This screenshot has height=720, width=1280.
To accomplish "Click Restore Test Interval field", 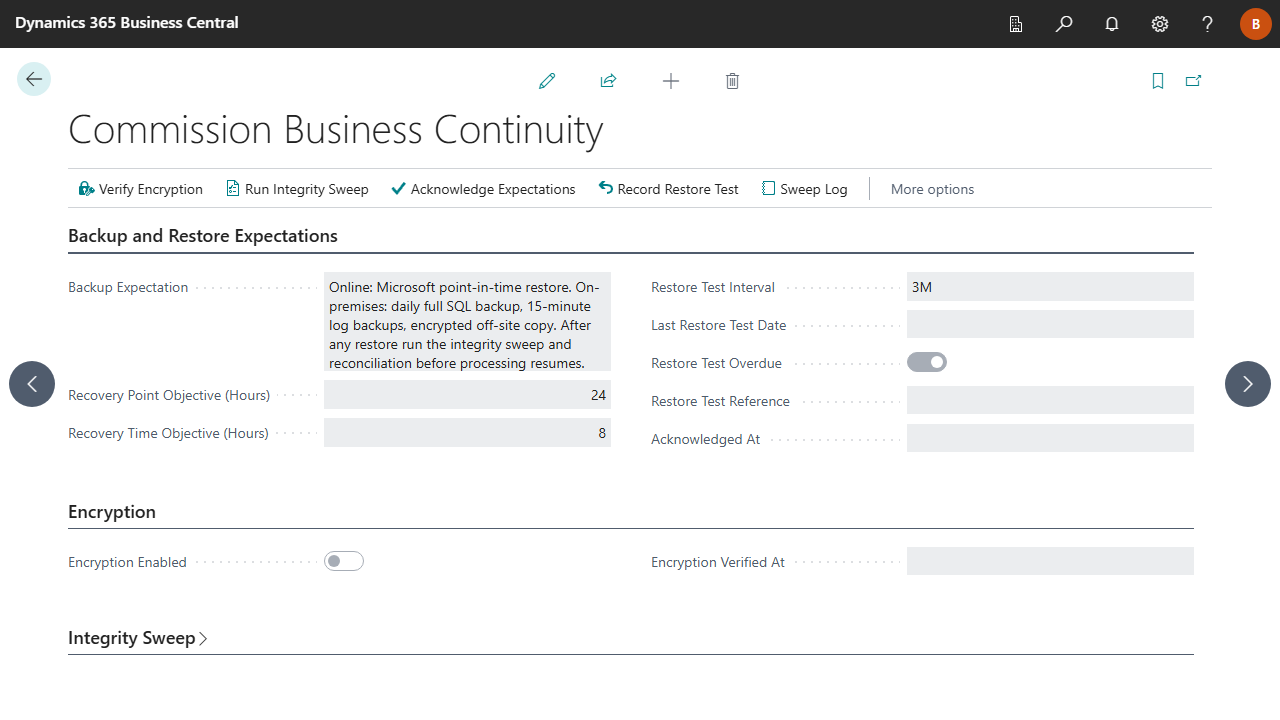I will (x=1050, y=287).
